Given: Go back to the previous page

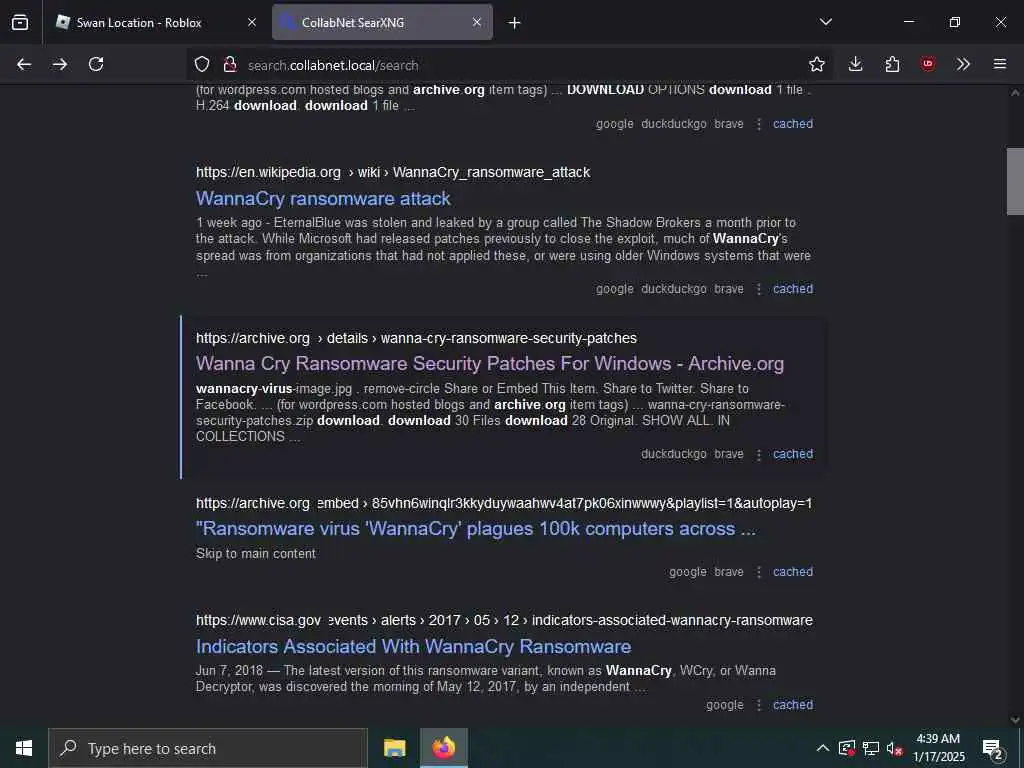Looking at the screenshot, I should click(x=24, y=64).
